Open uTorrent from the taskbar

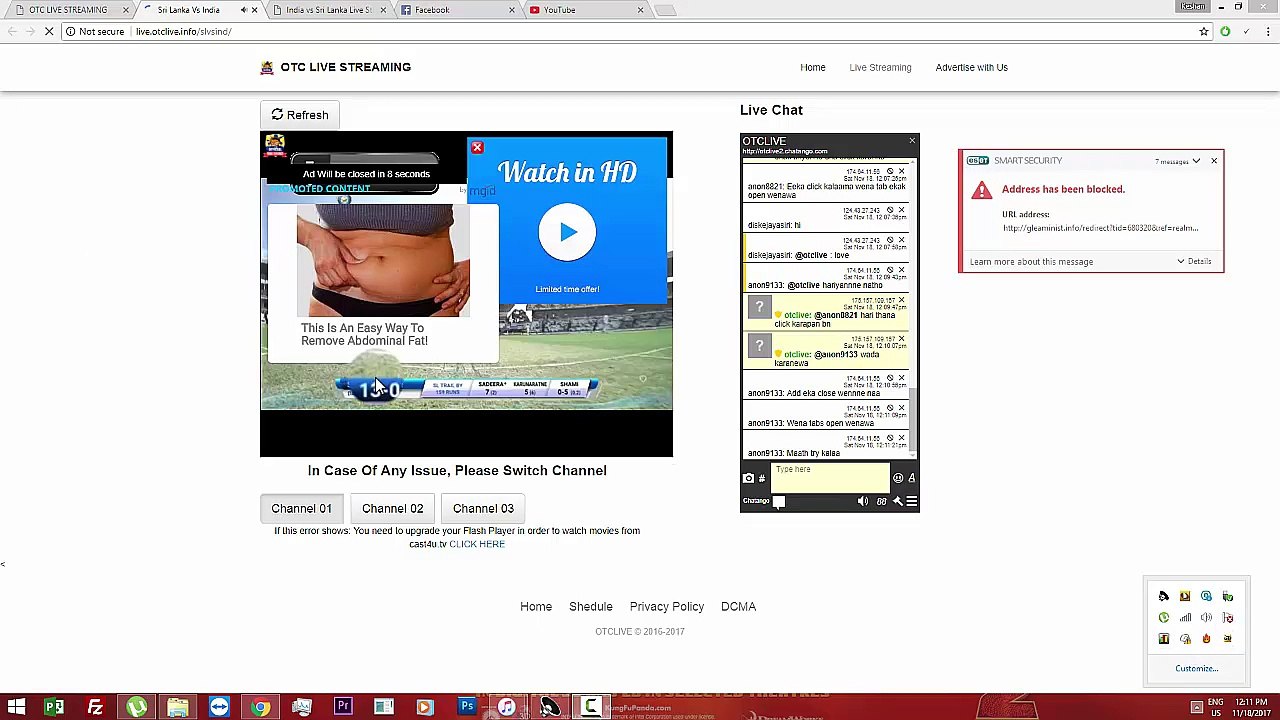pos(137,708)
